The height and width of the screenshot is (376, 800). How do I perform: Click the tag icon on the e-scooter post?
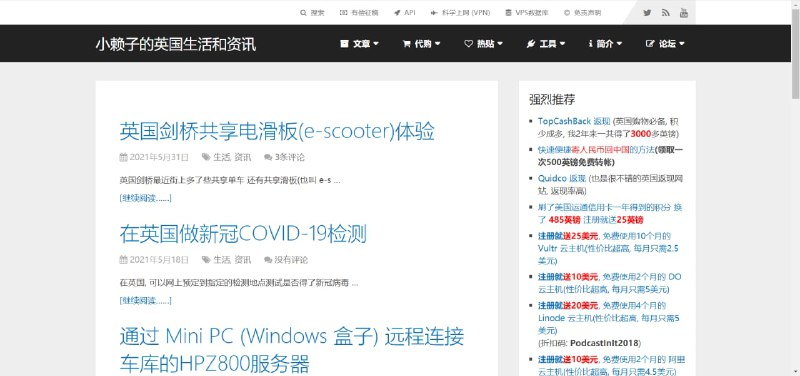pos(206,157)
